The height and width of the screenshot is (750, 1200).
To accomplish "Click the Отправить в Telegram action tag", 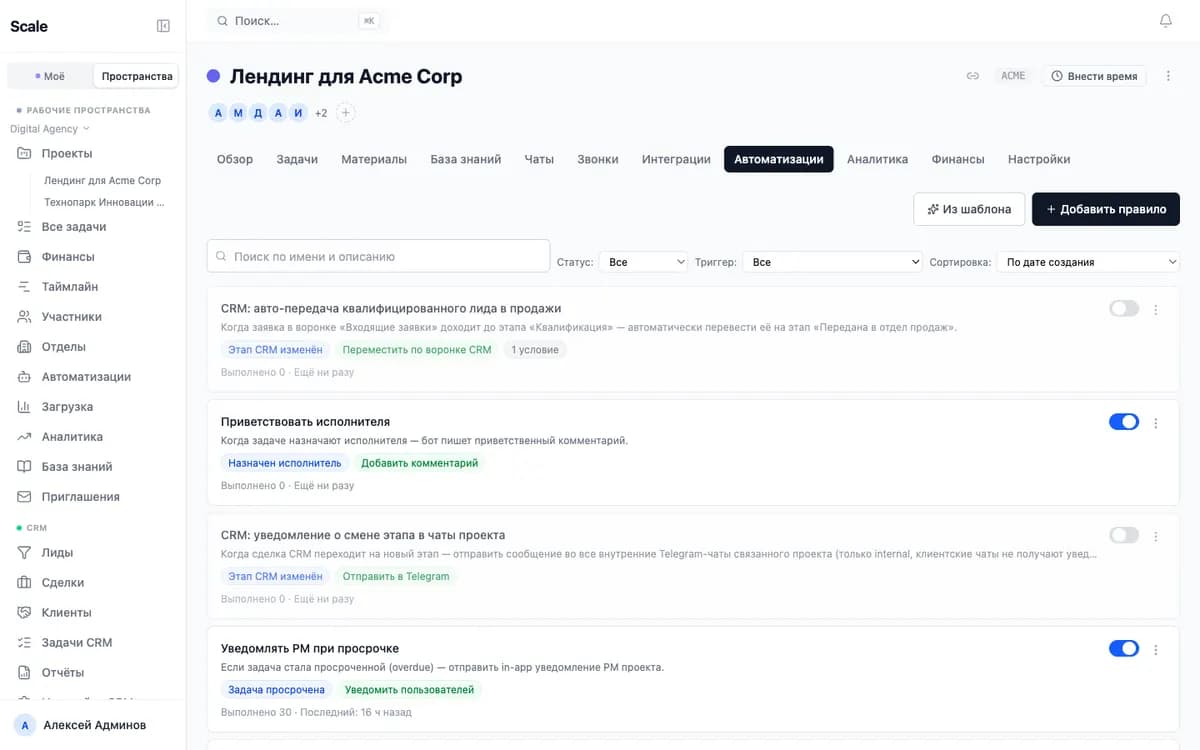I will 396,576.
